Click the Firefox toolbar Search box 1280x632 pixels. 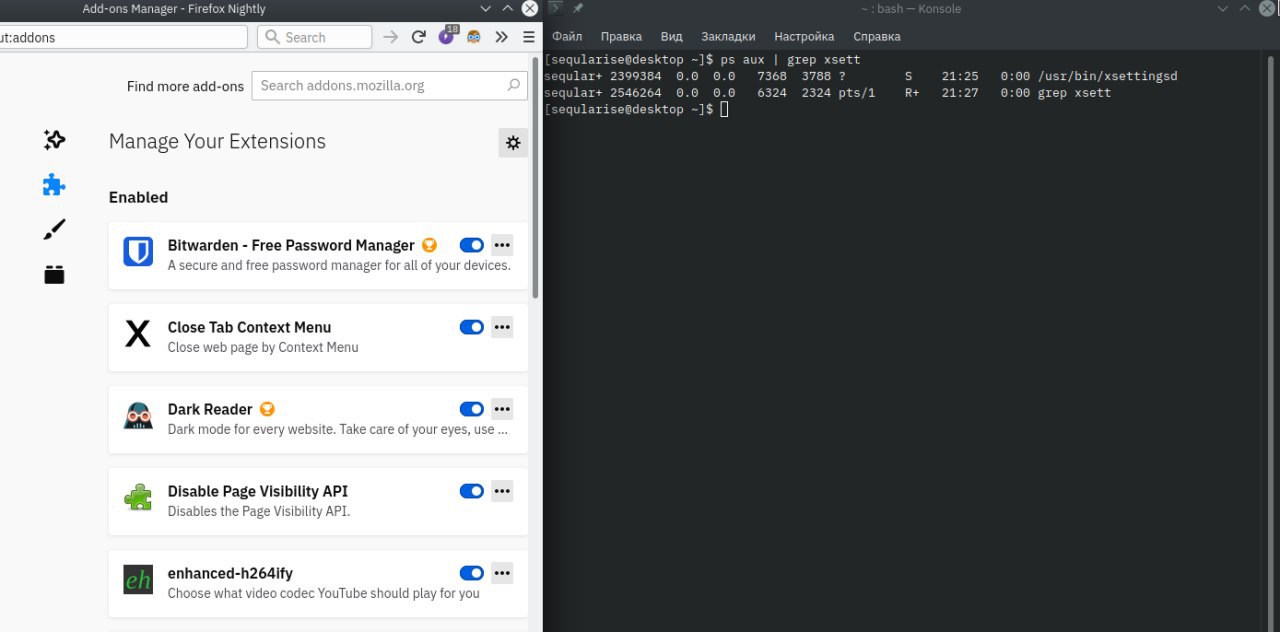pos(315,37)
